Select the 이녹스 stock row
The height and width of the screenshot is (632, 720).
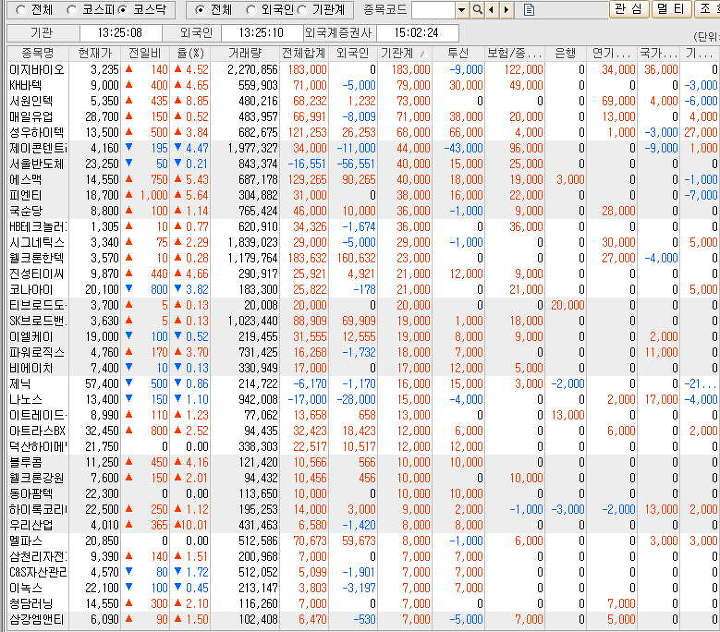click(x=363, y=588)
